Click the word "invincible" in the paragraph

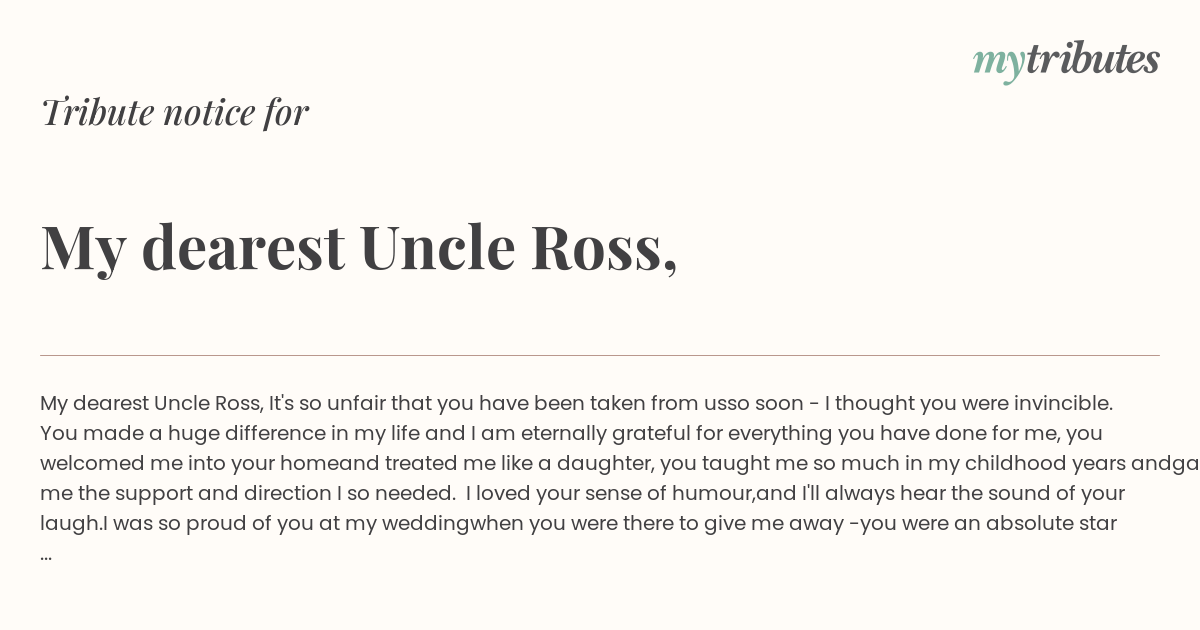[x=1061, y=404]
